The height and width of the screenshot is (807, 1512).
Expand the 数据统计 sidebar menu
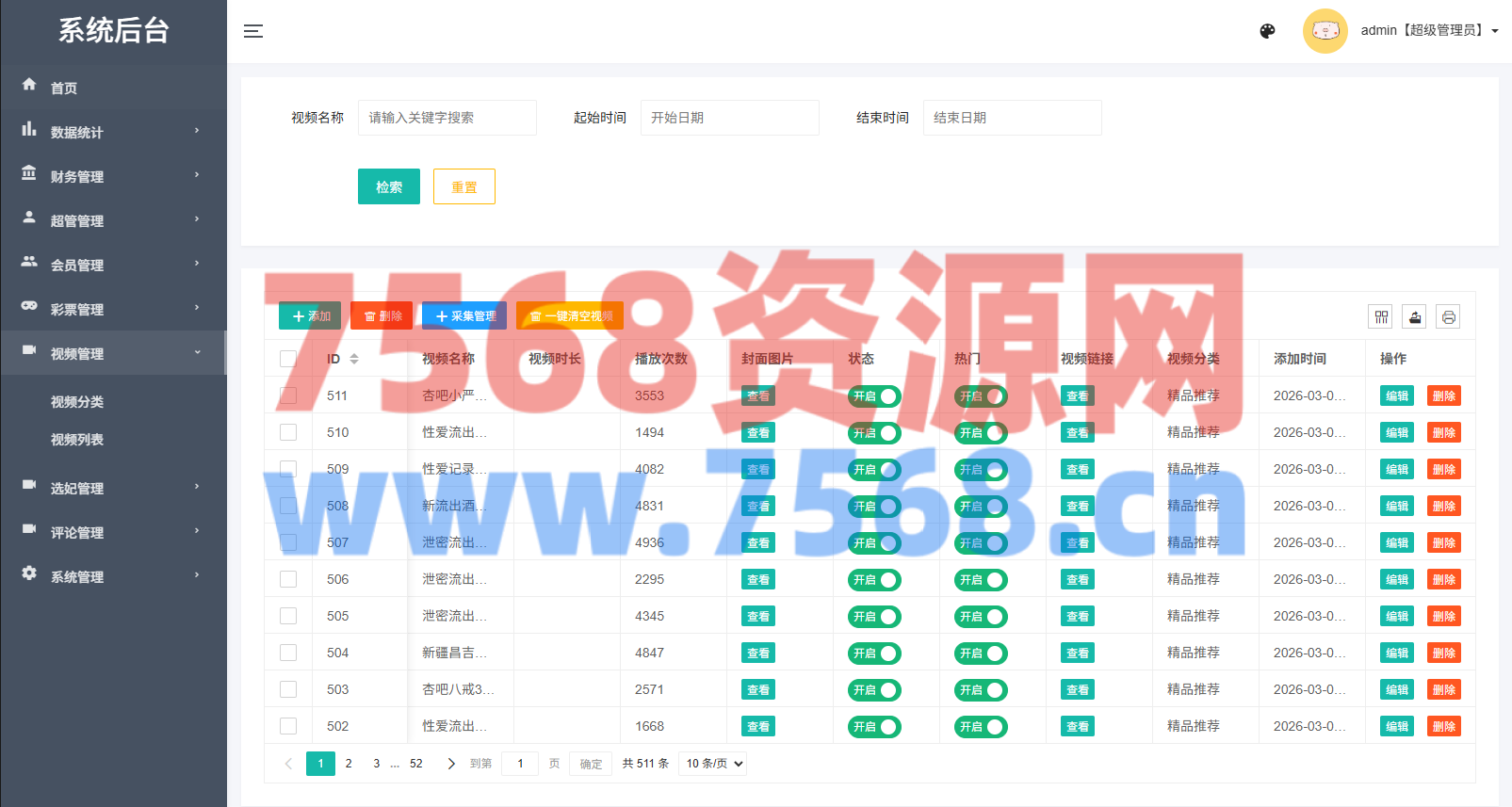(113, 132)
